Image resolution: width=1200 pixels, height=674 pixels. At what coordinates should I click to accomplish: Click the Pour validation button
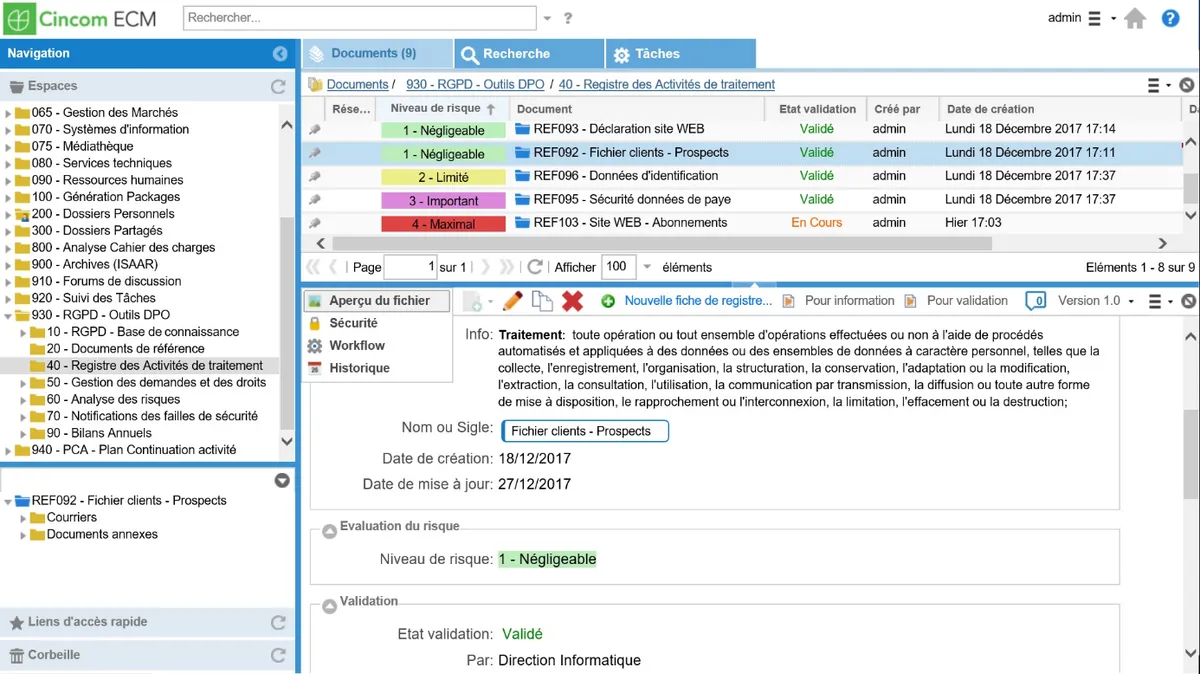[966, 301]
